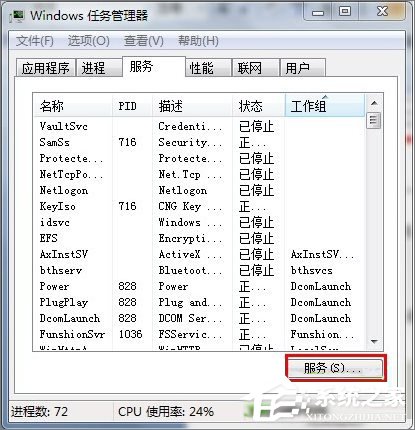Open the 选项(O) menu

[89, 41]
